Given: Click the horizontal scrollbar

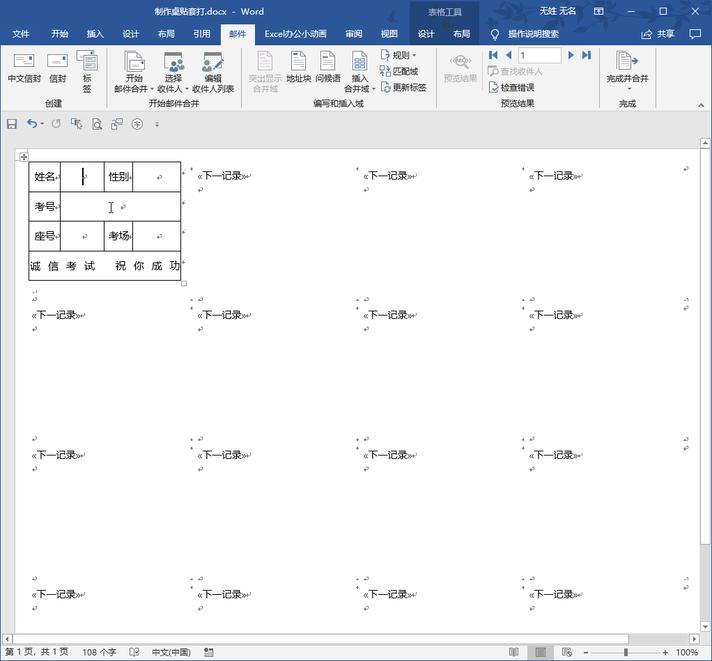Looking at the screenshot, I should tap(321, 638).
